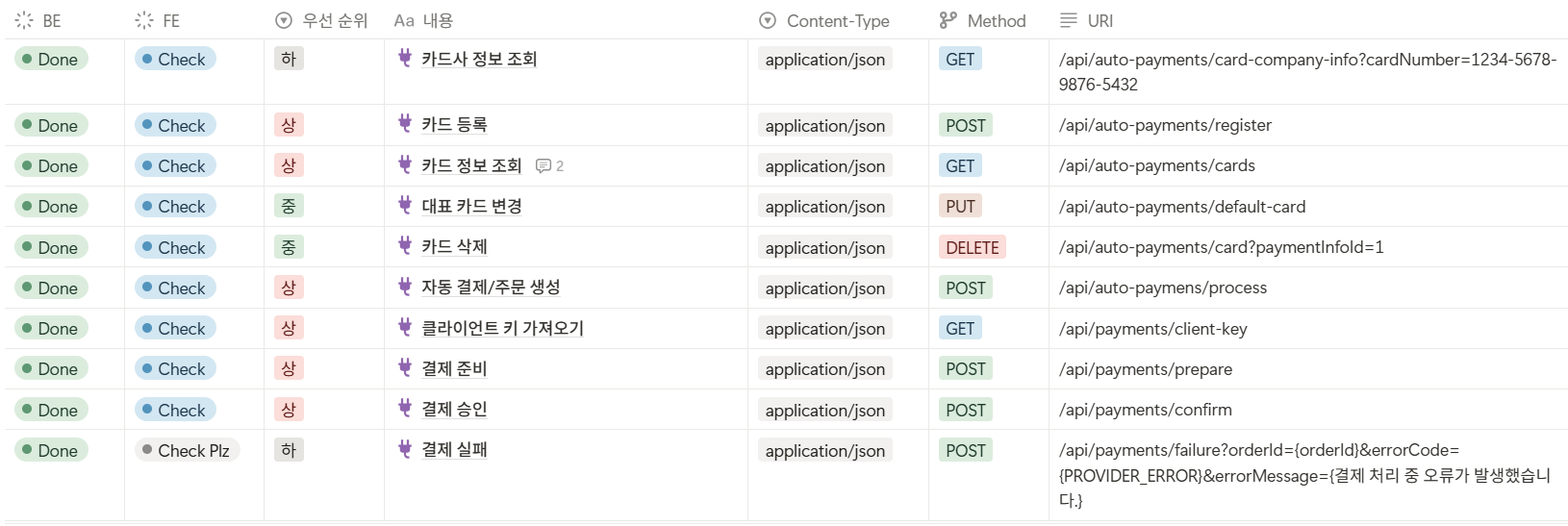Click the Done status in 결제 준비 row
This screenshot has height=526, width=1568.
pos(51,368)
